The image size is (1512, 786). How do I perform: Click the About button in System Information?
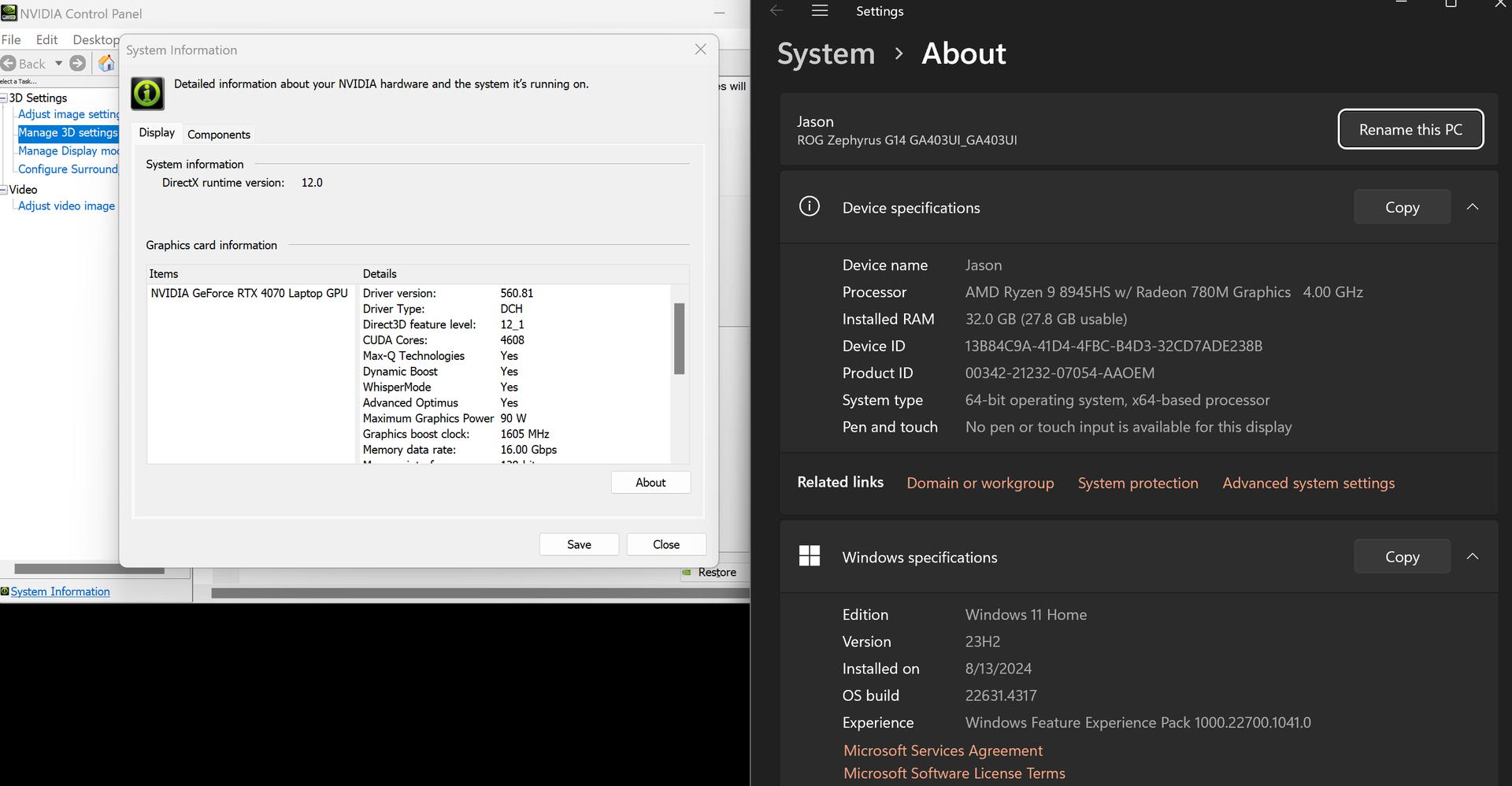coord(650,482)
